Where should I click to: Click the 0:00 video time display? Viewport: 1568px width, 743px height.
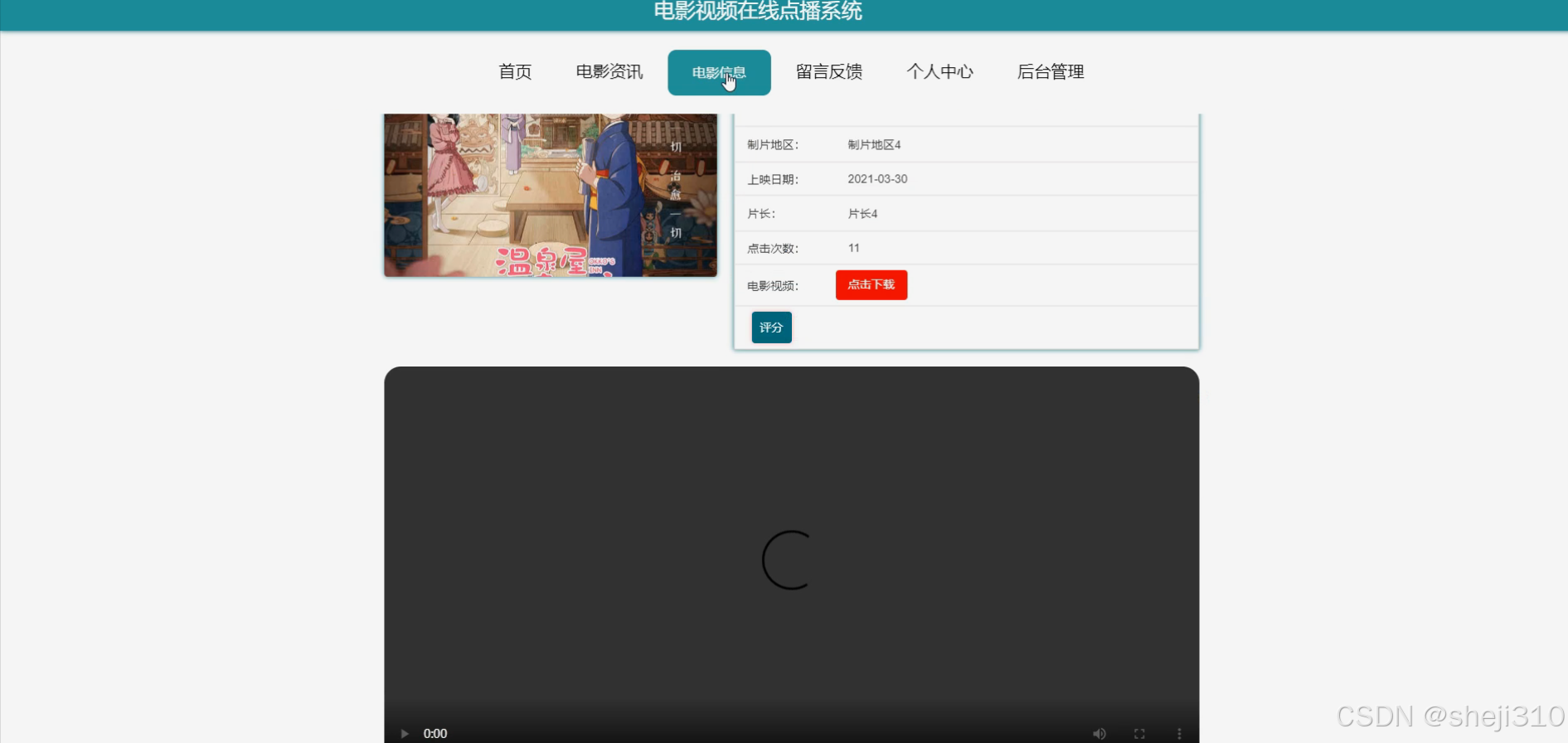coord(435,733)
